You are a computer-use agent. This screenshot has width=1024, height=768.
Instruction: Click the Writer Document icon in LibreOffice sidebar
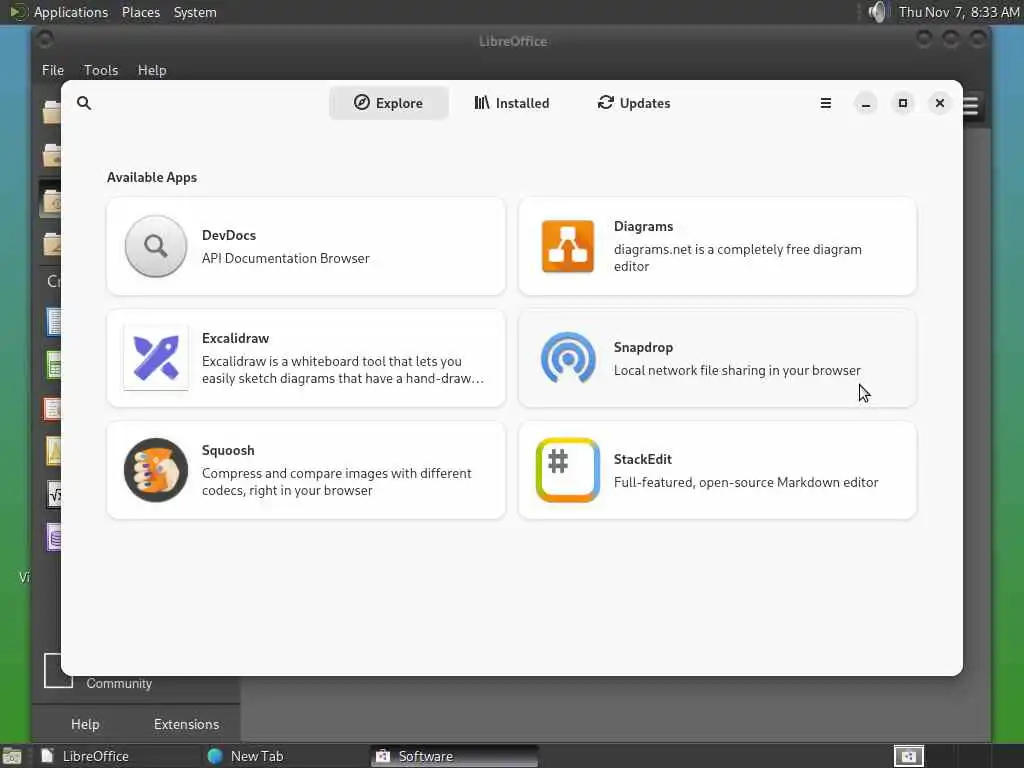click(54, 321)
